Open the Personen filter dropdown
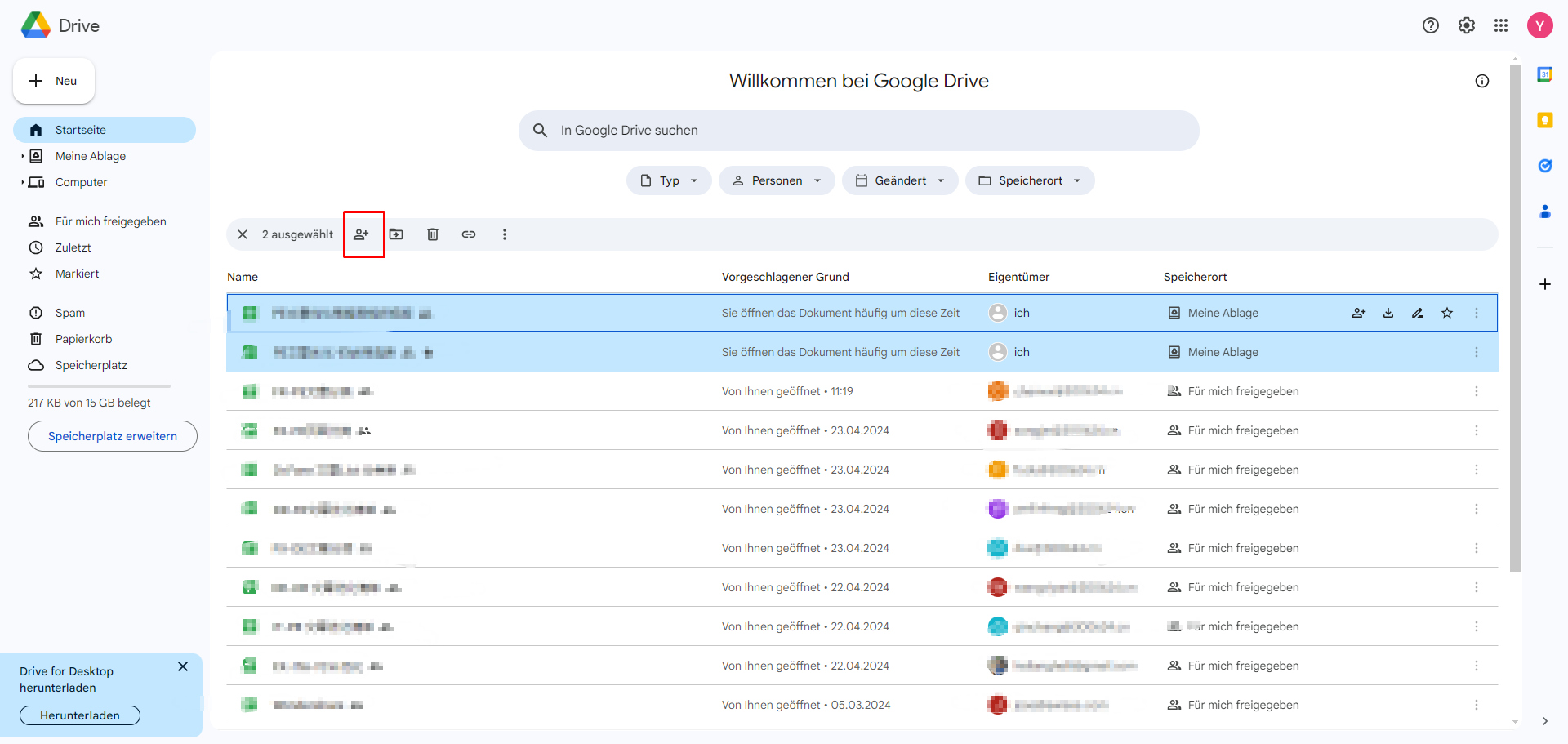 coord(777,180)
